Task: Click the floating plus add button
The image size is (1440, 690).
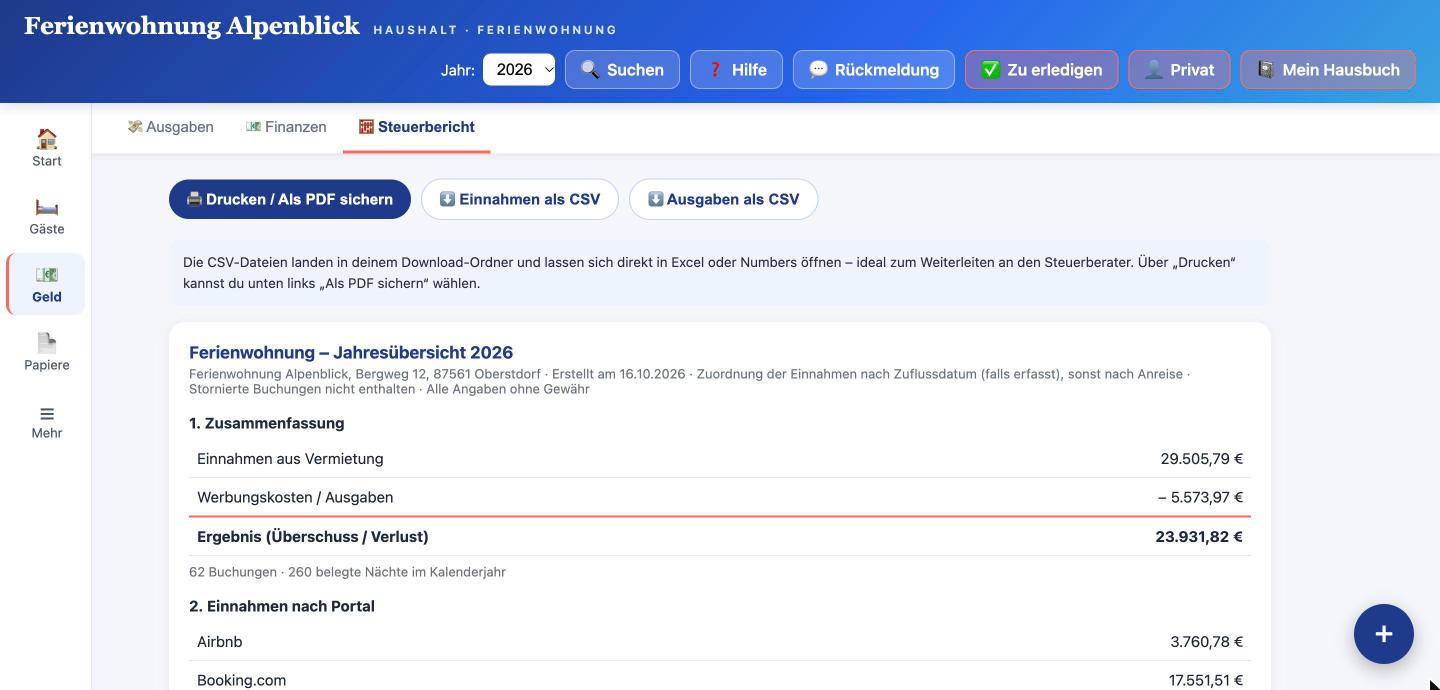Action: pos(1383,634)
